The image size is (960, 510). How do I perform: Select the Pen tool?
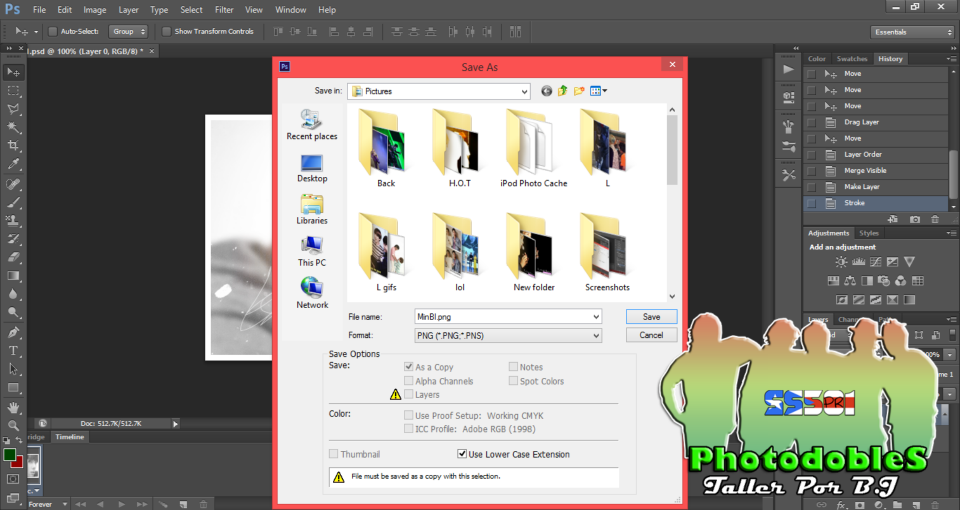tap(13, 333)
